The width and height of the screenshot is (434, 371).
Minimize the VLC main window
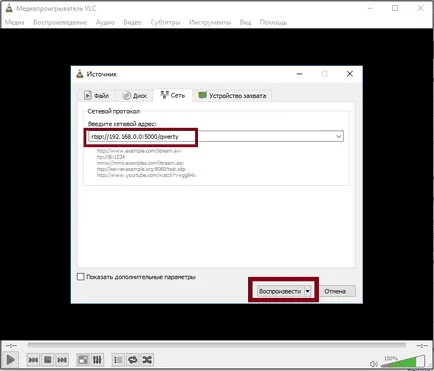point(370,8)
